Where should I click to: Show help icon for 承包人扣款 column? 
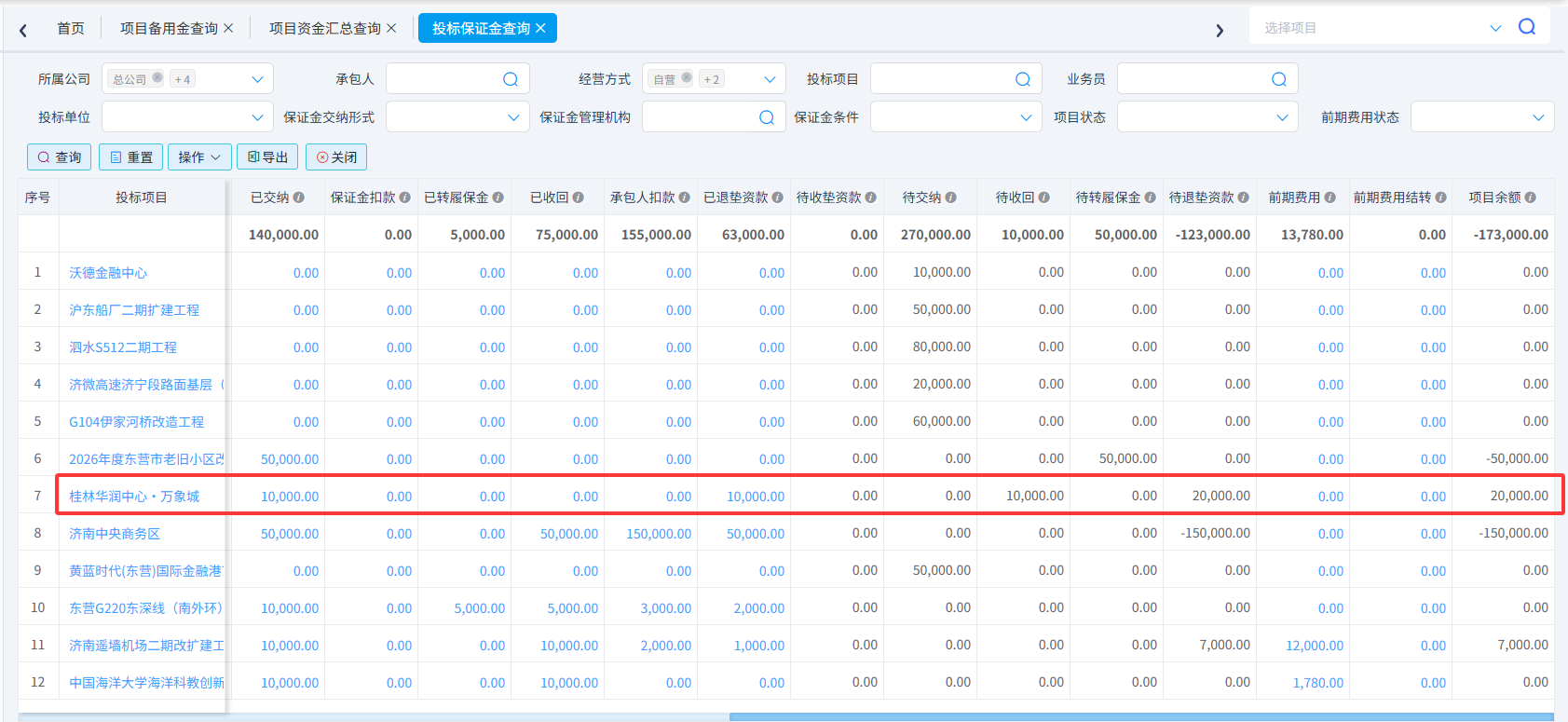[x=685, y=198]
